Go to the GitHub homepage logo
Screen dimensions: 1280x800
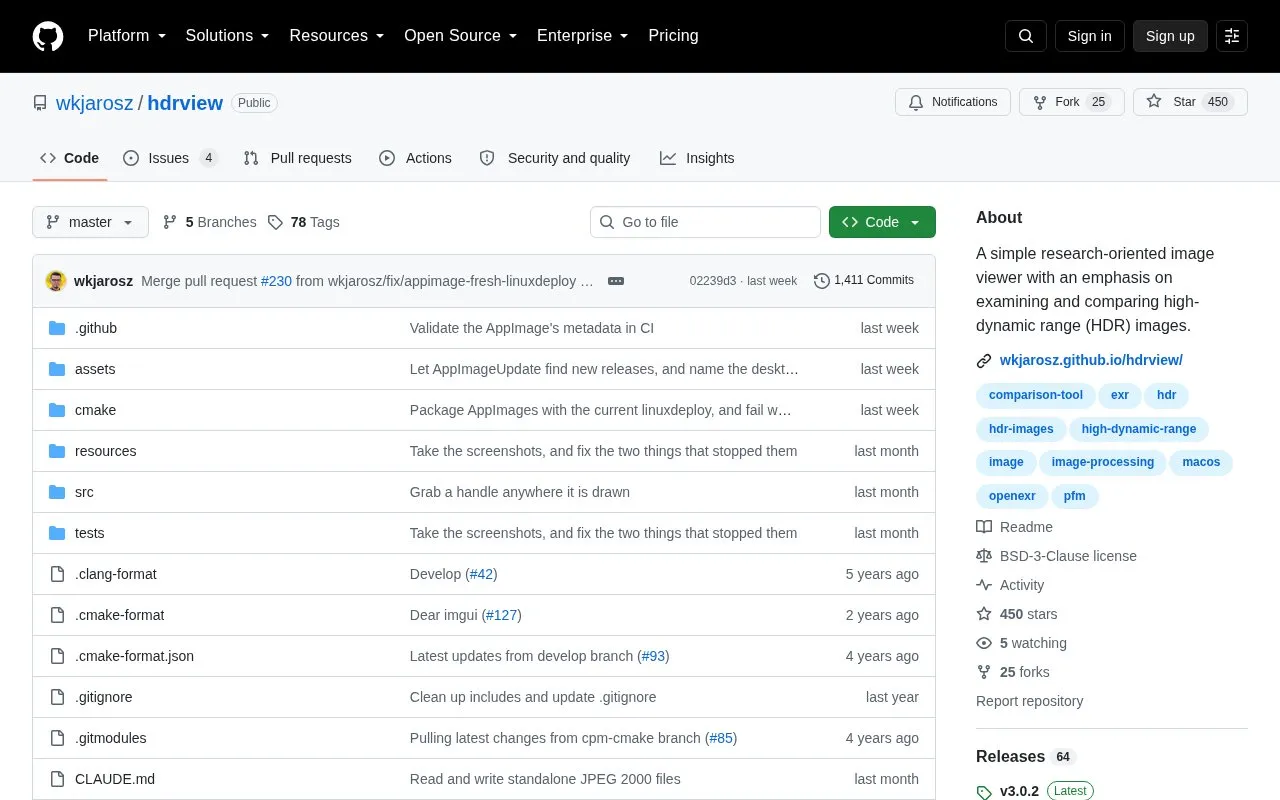[x=48, y=36]
